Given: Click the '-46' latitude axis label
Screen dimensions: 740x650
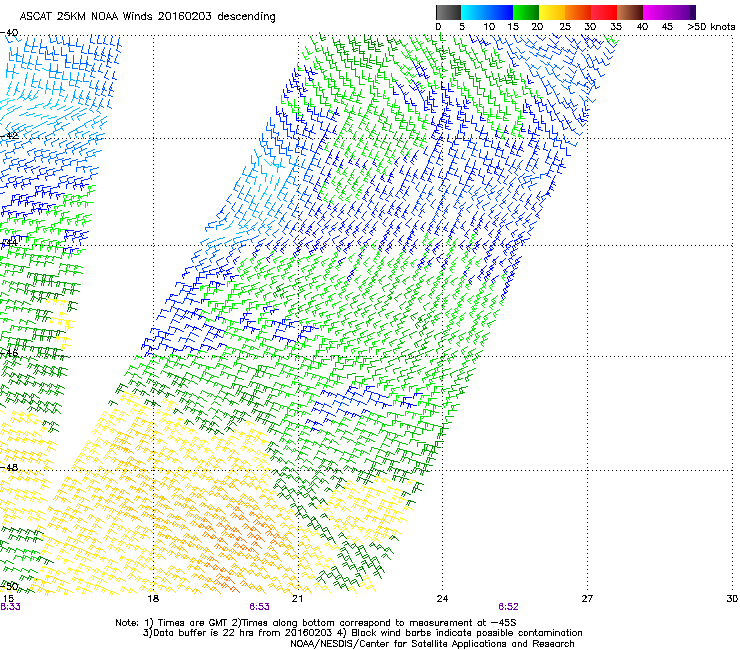Looking at the screenshot, I should [x=9, y=353].
